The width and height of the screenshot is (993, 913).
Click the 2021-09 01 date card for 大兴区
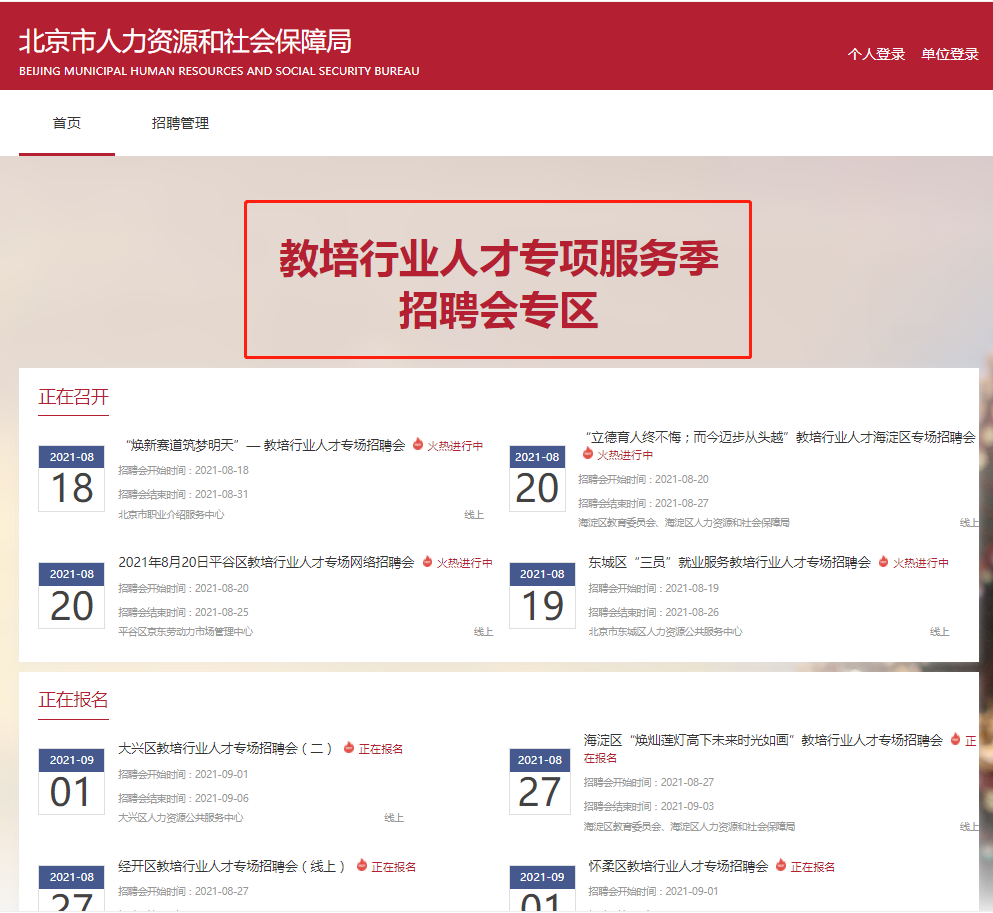coord(72,781)
